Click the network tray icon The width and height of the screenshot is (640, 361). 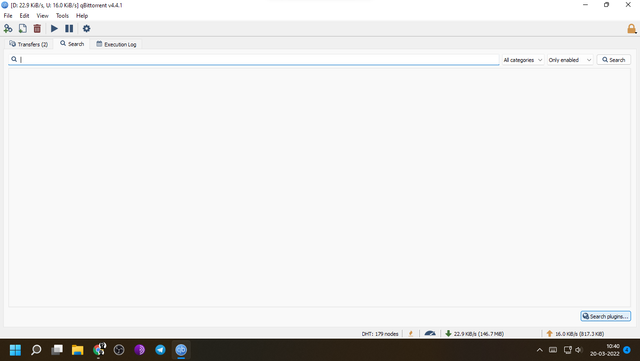click(567, 350)
